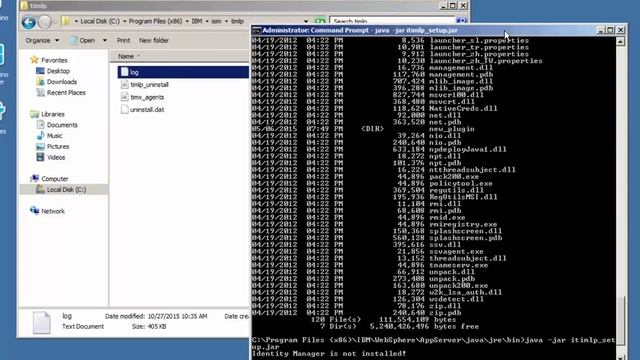This screenshot has width=640, height=360.
Task: Click the Open toolbar icon
Action: (73, 40)
